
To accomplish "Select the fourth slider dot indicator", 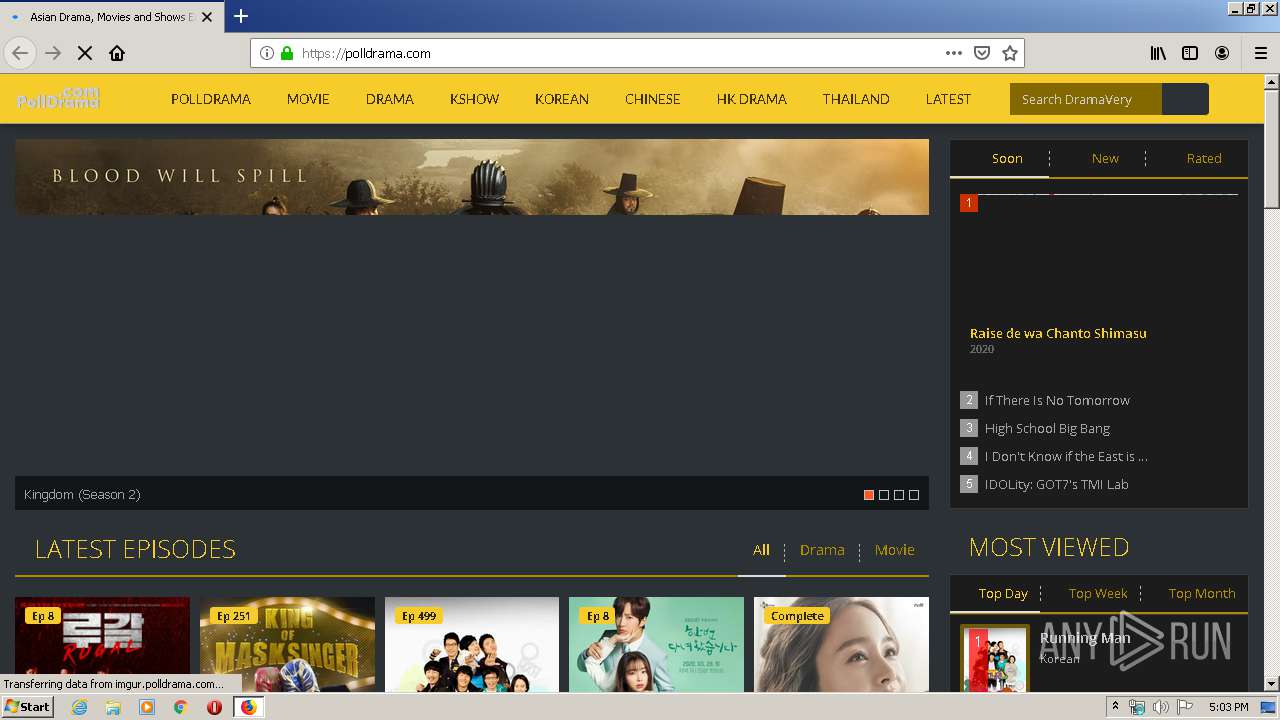I will [914, 495].
